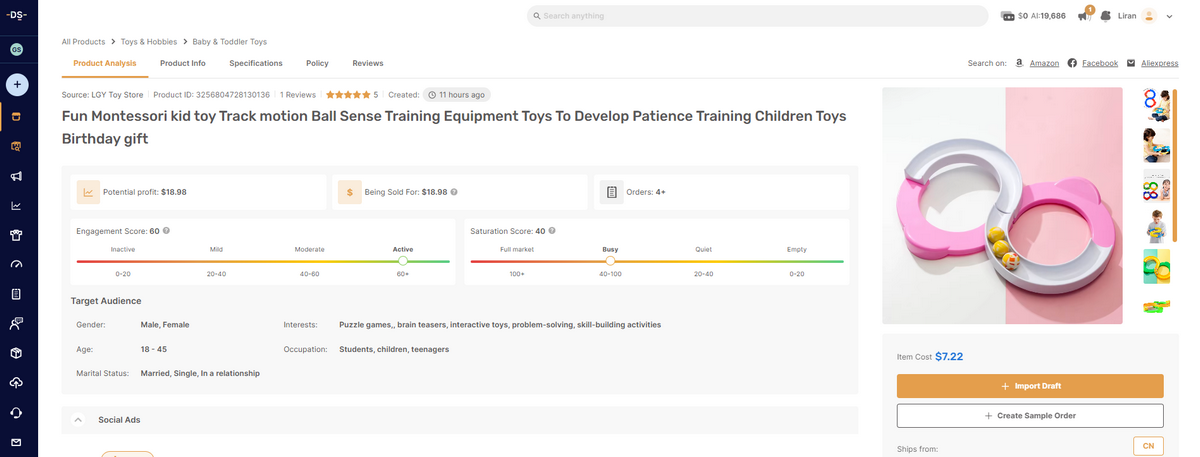The height and width of the screenshot is (457, 1200).
Task: Select the first product thumbnail image
Action: pos(1156,105)
